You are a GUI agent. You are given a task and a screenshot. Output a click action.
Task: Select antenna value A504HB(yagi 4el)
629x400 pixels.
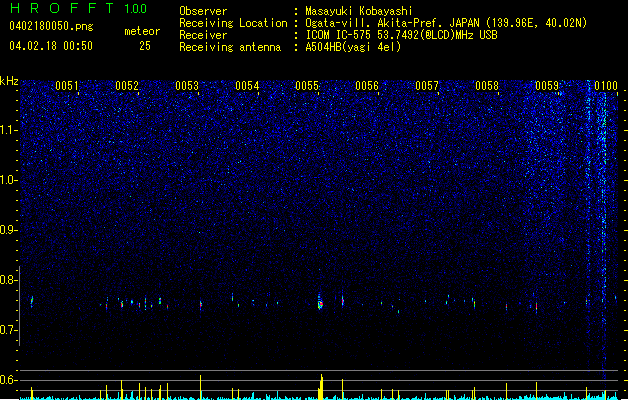click(353, 47)
